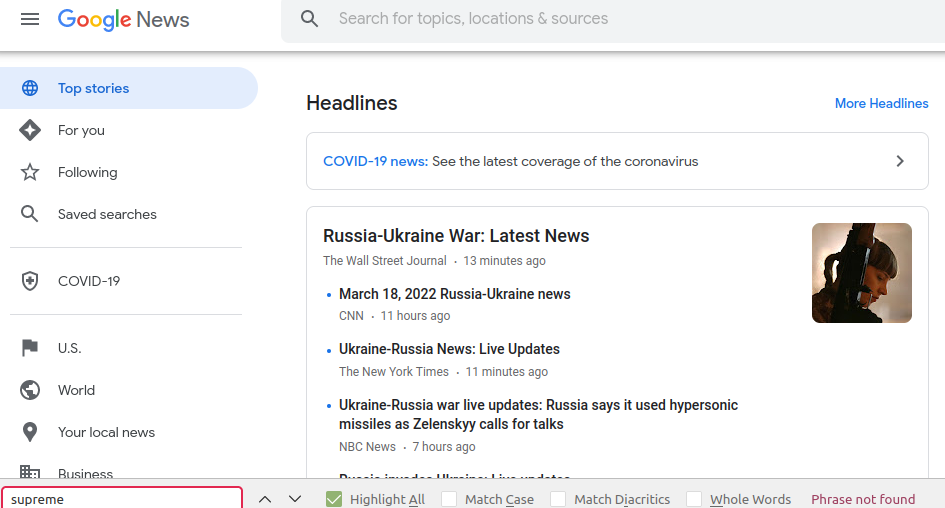Viewport: 945px width, 508px height.
Task: Click the Google News logo
Action: pos(124,19)
